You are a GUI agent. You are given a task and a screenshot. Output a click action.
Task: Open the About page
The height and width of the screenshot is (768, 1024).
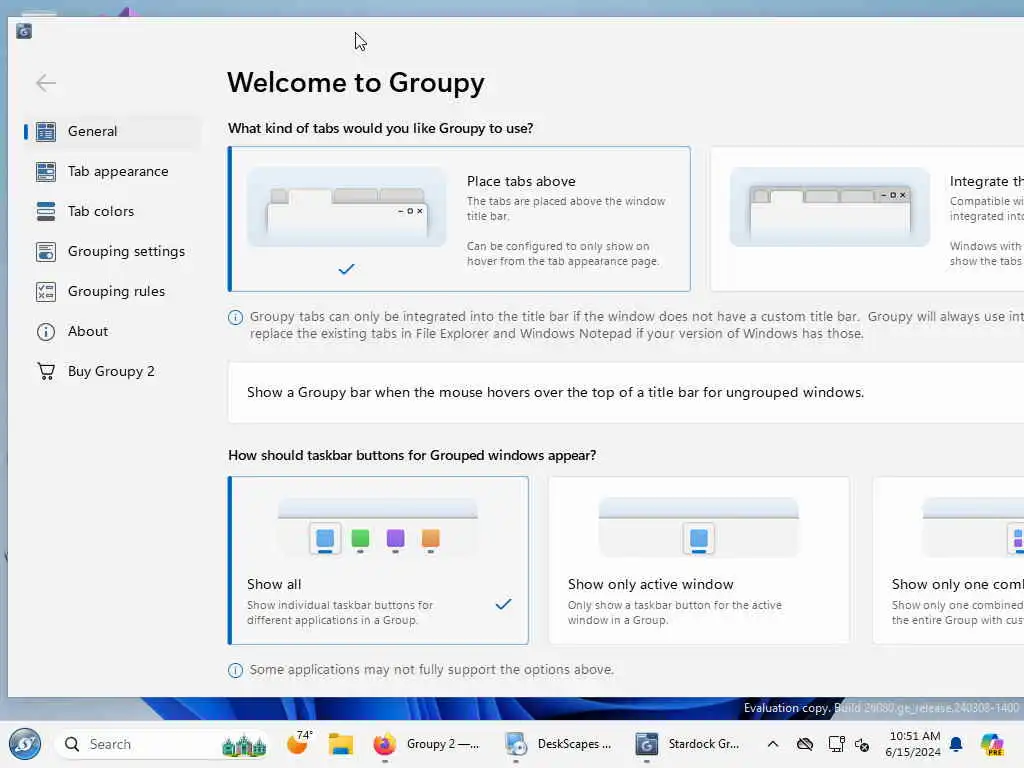[112, 332]
